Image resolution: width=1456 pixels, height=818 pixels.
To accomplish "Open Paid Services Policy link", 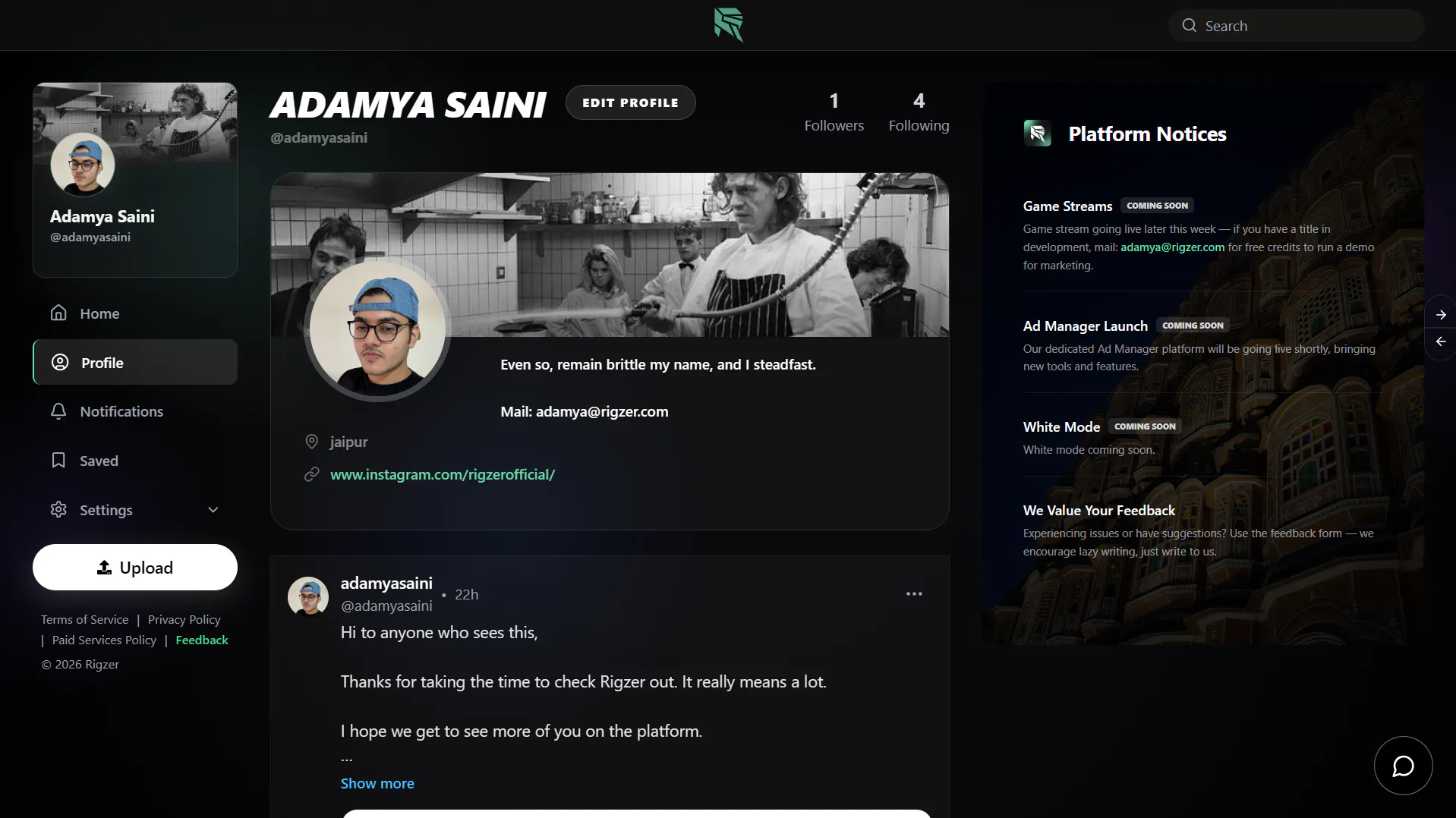I will (x=104, y=640).
